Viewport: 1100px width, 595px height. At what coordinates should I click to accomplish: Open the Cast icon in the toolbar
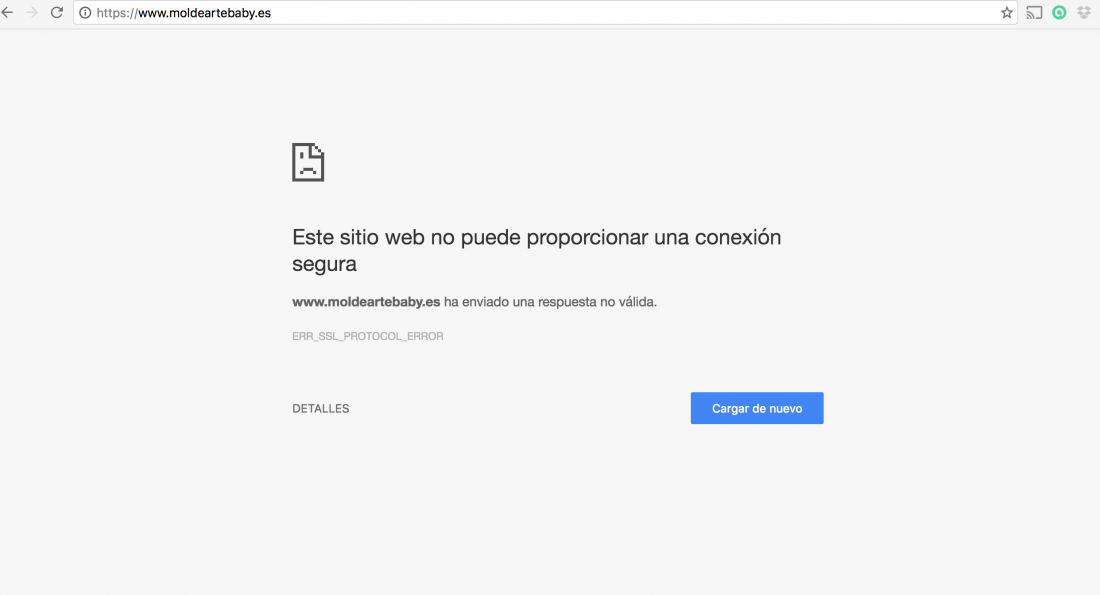click(x=1034, y=13)
